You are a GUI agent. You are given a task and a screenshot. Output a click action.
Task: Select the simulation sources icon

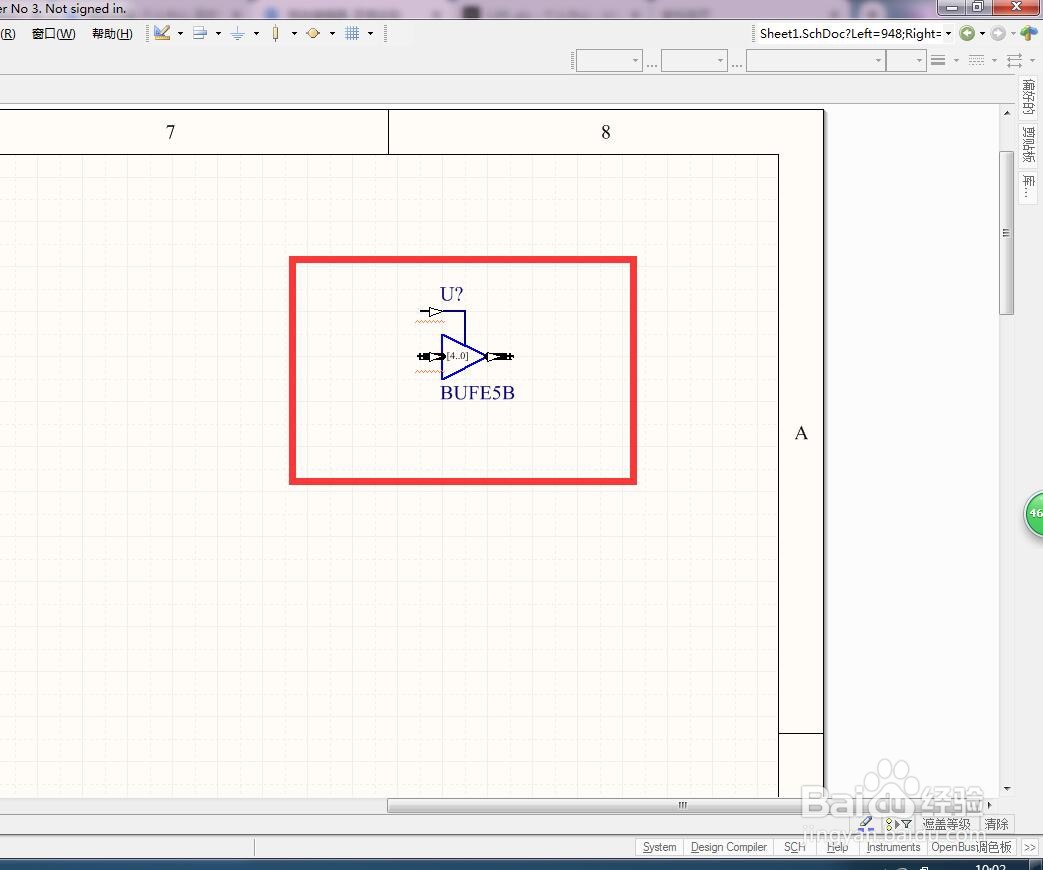pyautogui.click(x=313, y=33)
